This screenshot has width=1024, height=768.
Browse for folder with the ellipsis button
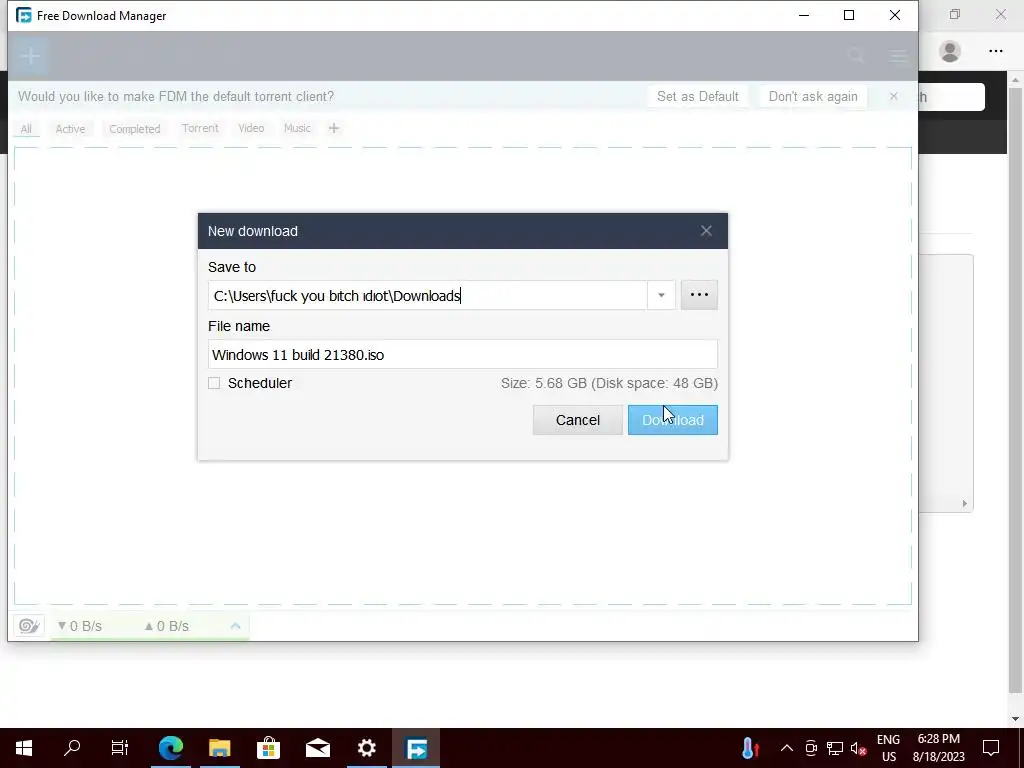(699, 295)
